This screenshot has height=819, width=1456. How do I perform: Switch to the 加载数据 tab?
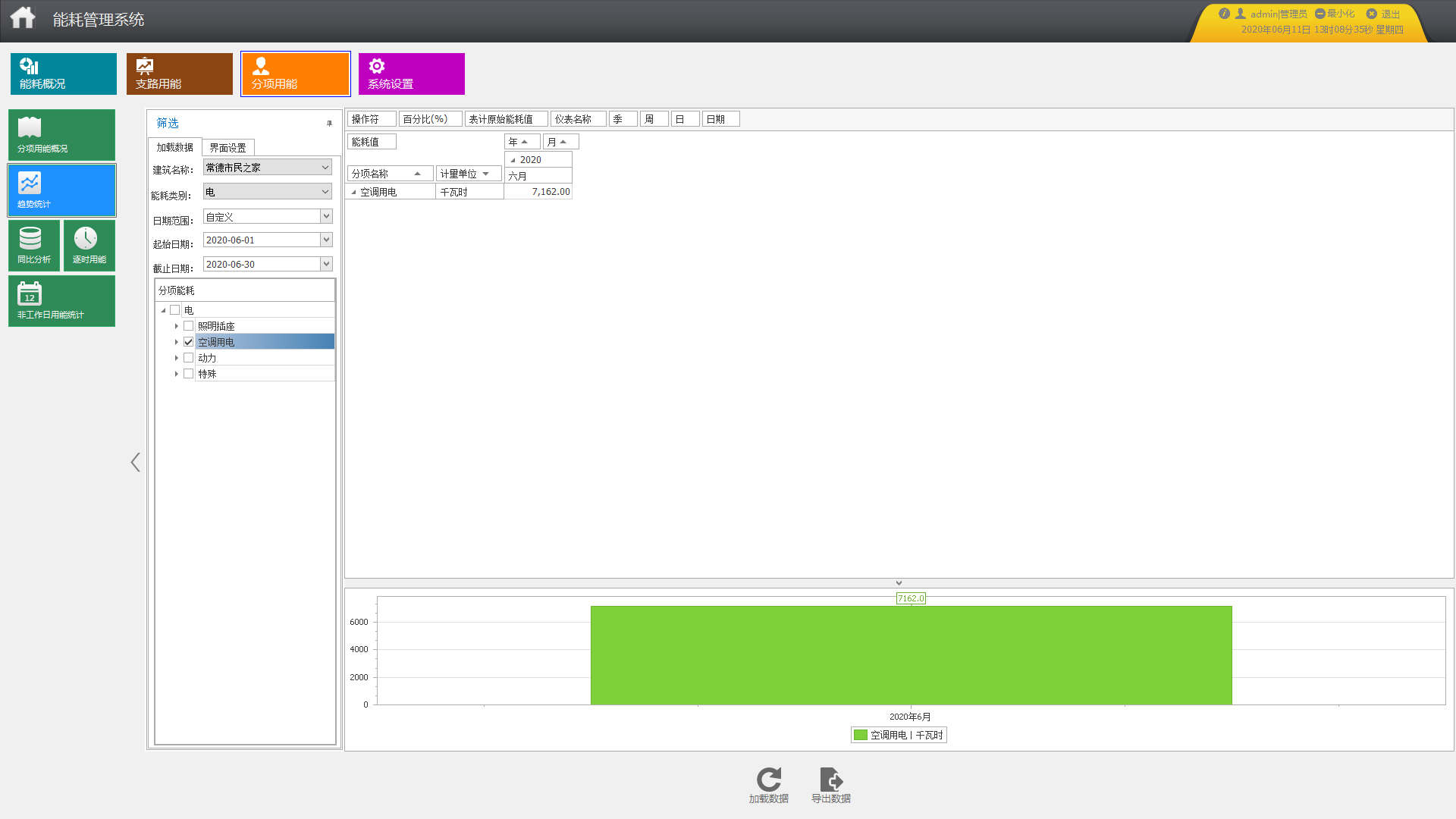point(175,147)
